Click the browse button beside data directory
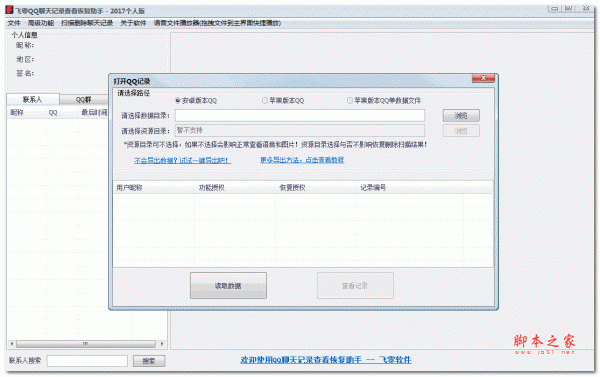Image resolution: width=600 pixels, height=377 pixels. (x=461, y=115)
